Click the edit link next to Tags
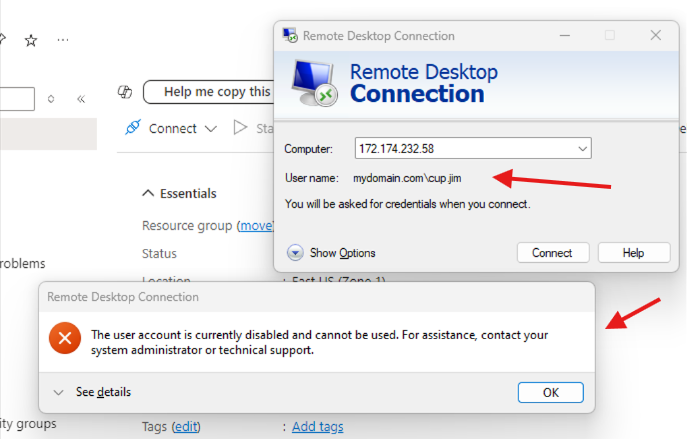This screenshot has width=687, height=439. (186, 426)
